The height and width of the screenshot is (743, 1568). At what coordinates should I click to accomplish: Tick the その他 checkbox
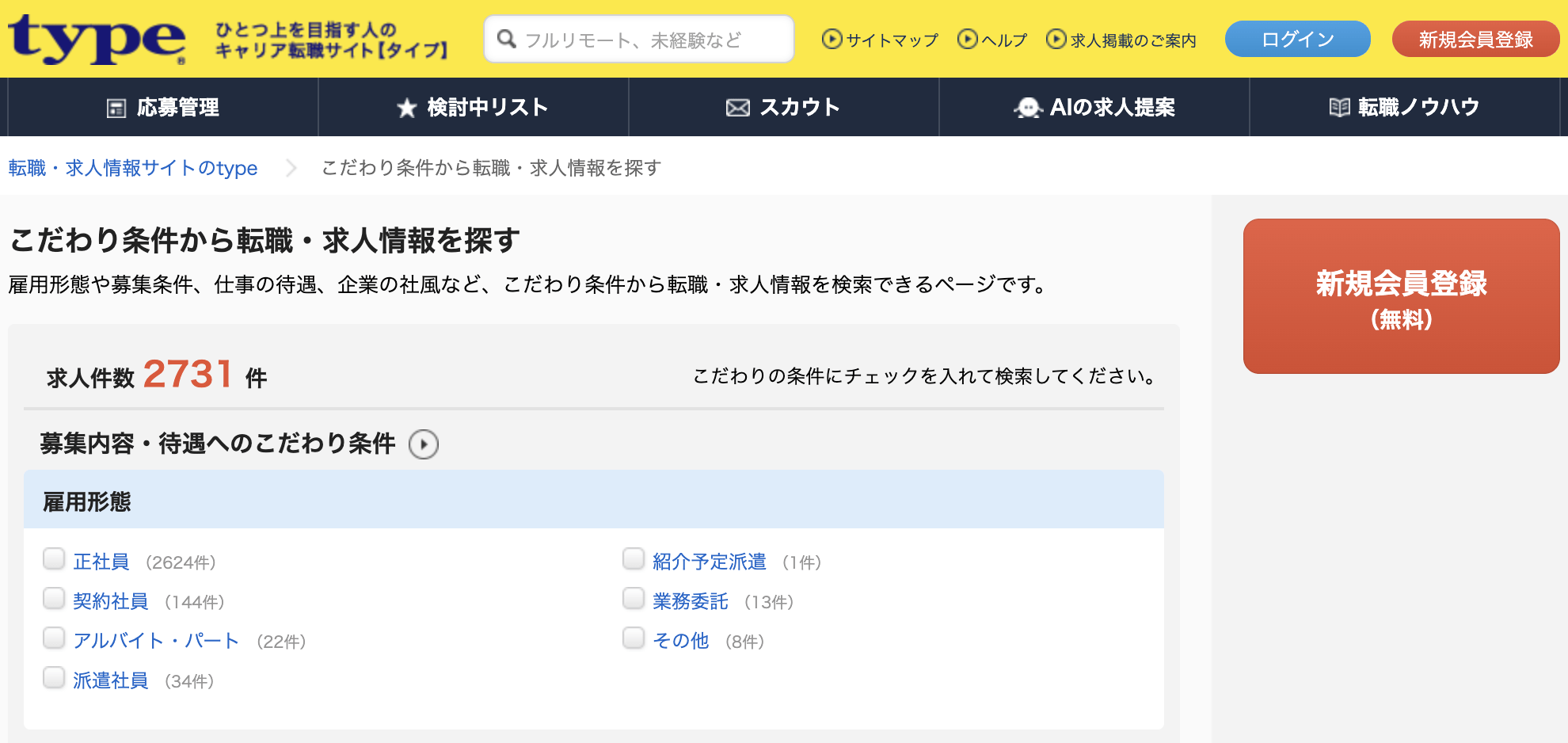click(634, 638)
